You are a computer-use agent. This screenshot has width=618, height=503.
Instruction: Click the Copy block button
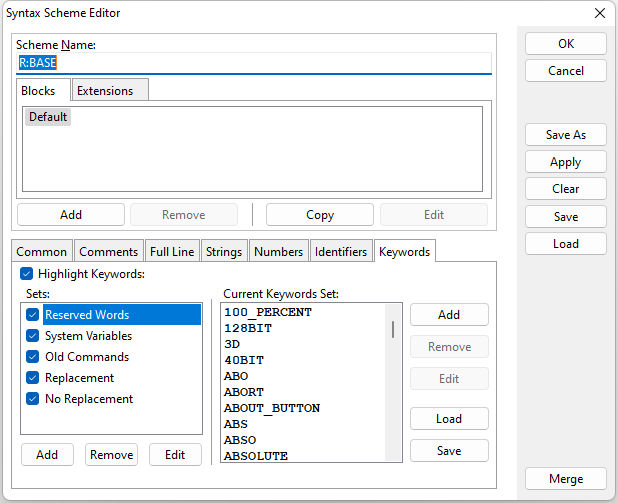(320, 215)
